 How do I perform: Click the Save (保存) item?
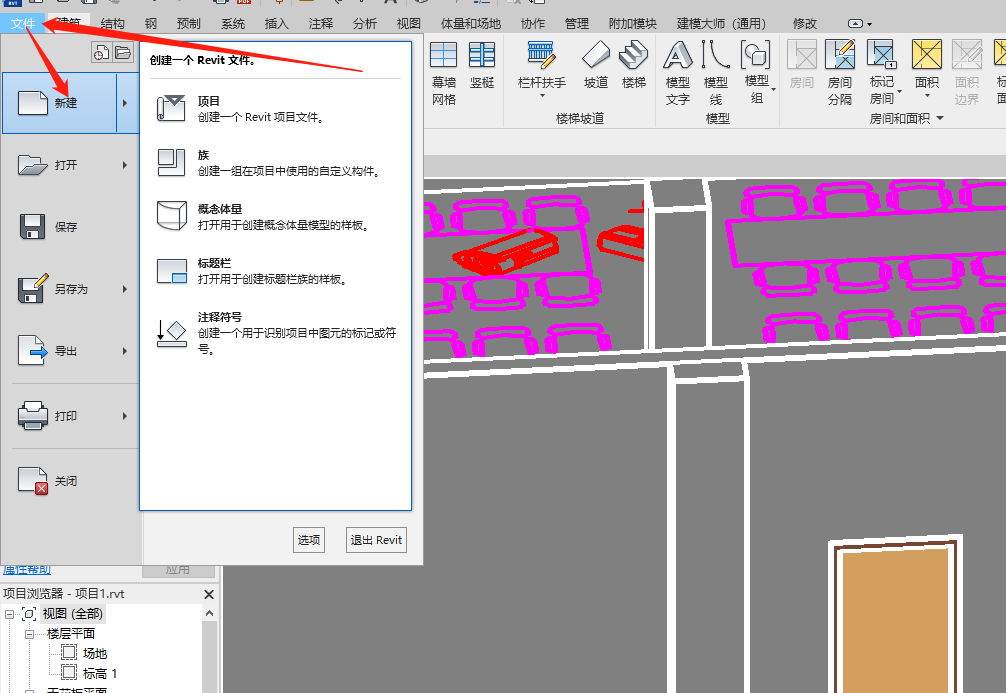tap(70, 227)
